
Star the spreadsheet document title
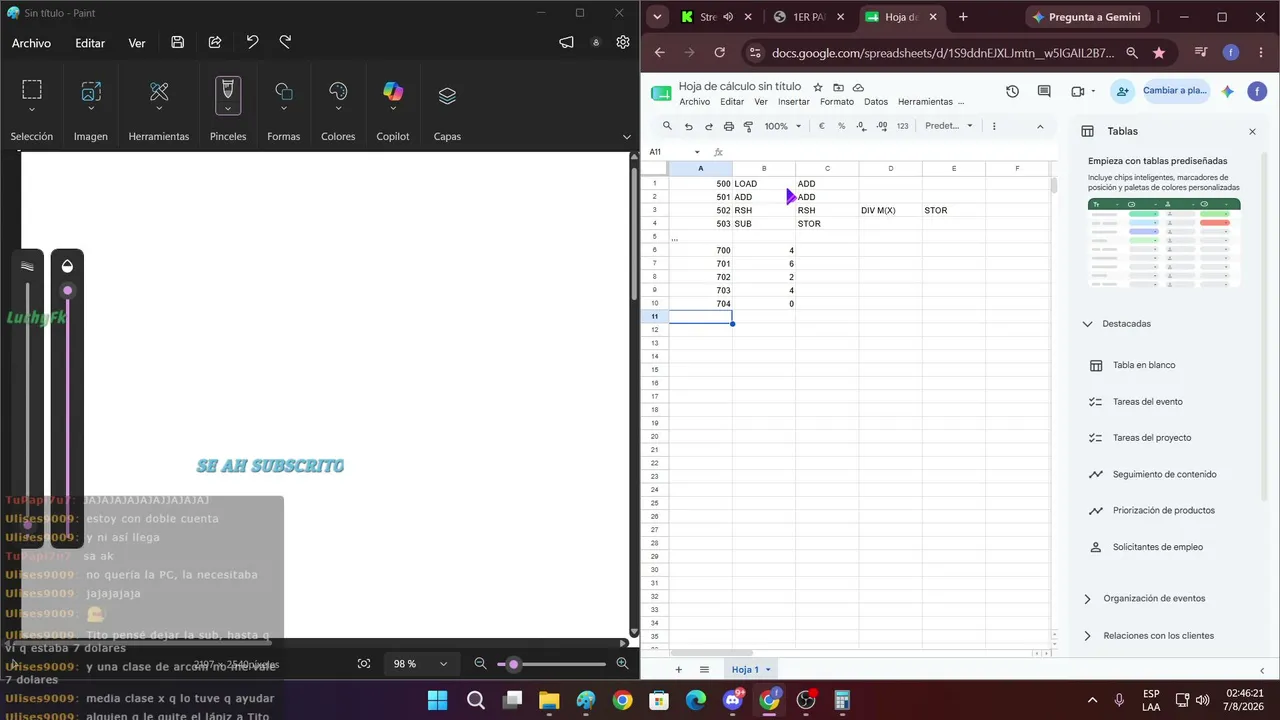(x=818, y=87)
